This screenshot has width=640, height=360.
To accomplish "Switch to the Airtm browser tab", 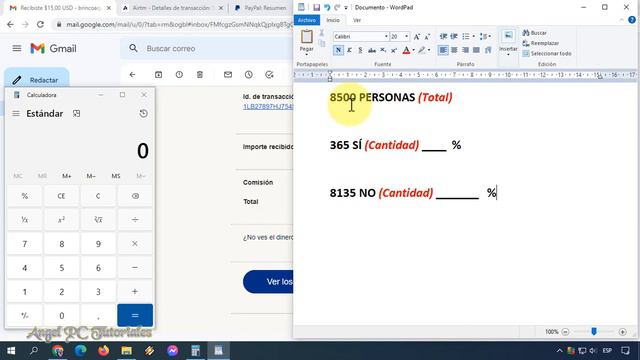I will [173, 8].
